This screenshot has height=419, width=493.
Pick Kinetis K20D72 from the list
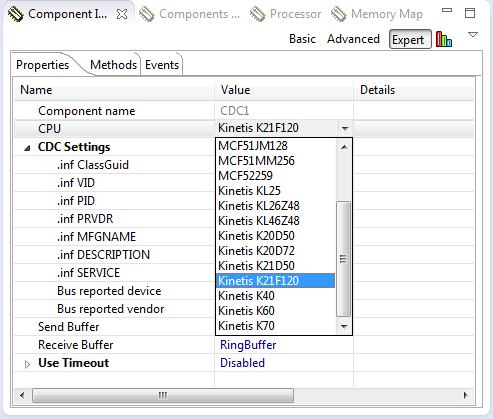[276, 251]
